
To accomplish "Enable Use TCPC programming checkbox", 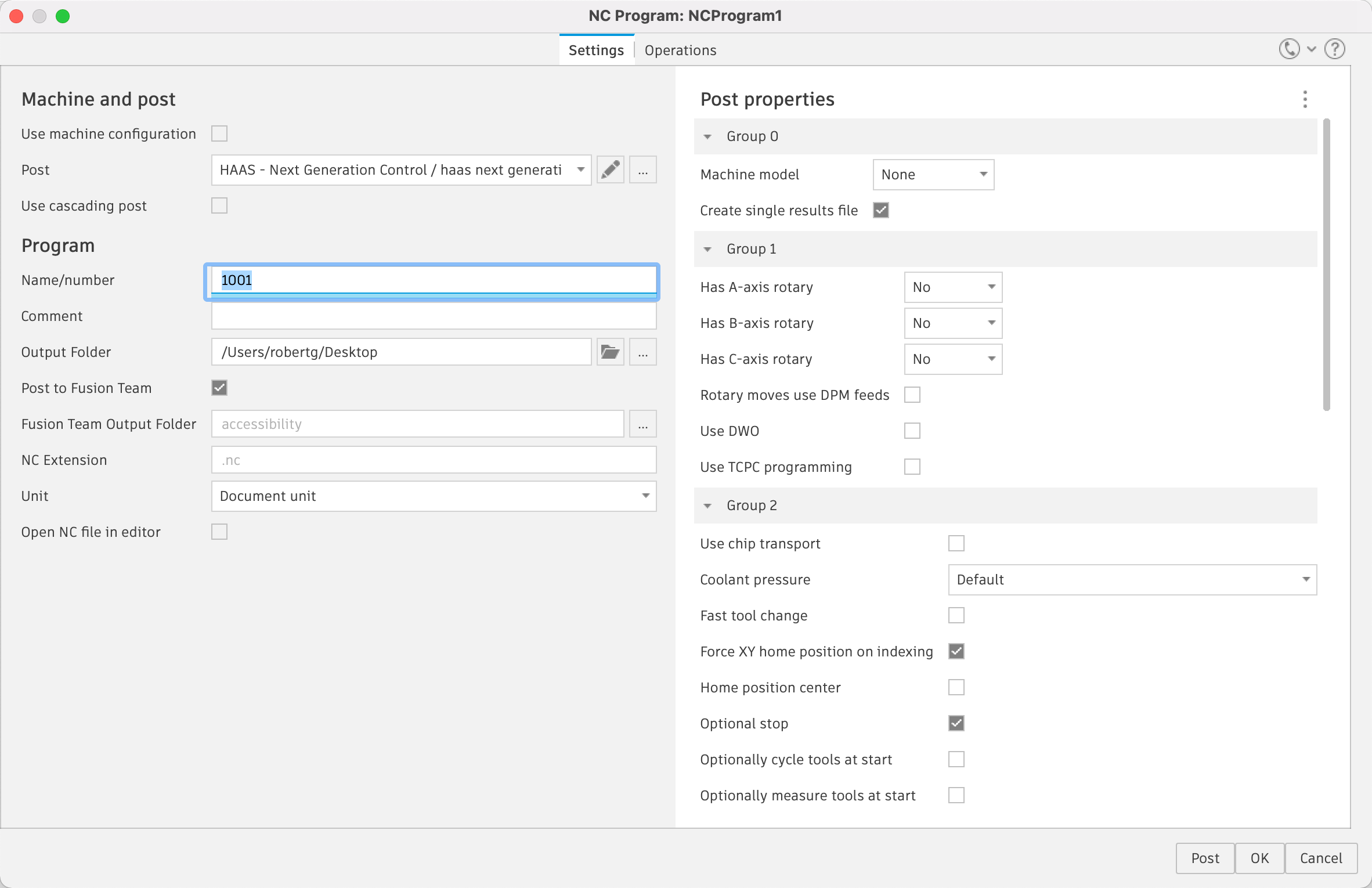I will (x=912, y=467).
